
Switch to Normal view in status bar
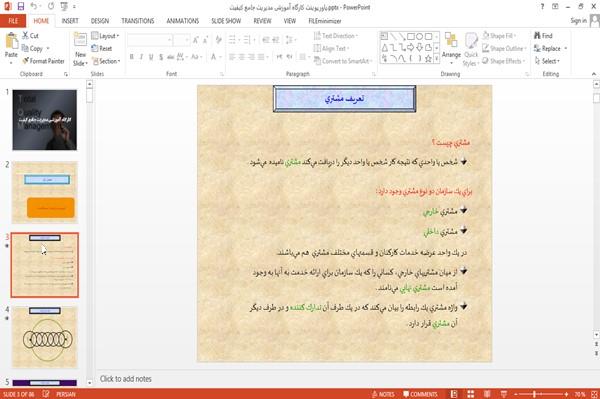pos(454,394)
